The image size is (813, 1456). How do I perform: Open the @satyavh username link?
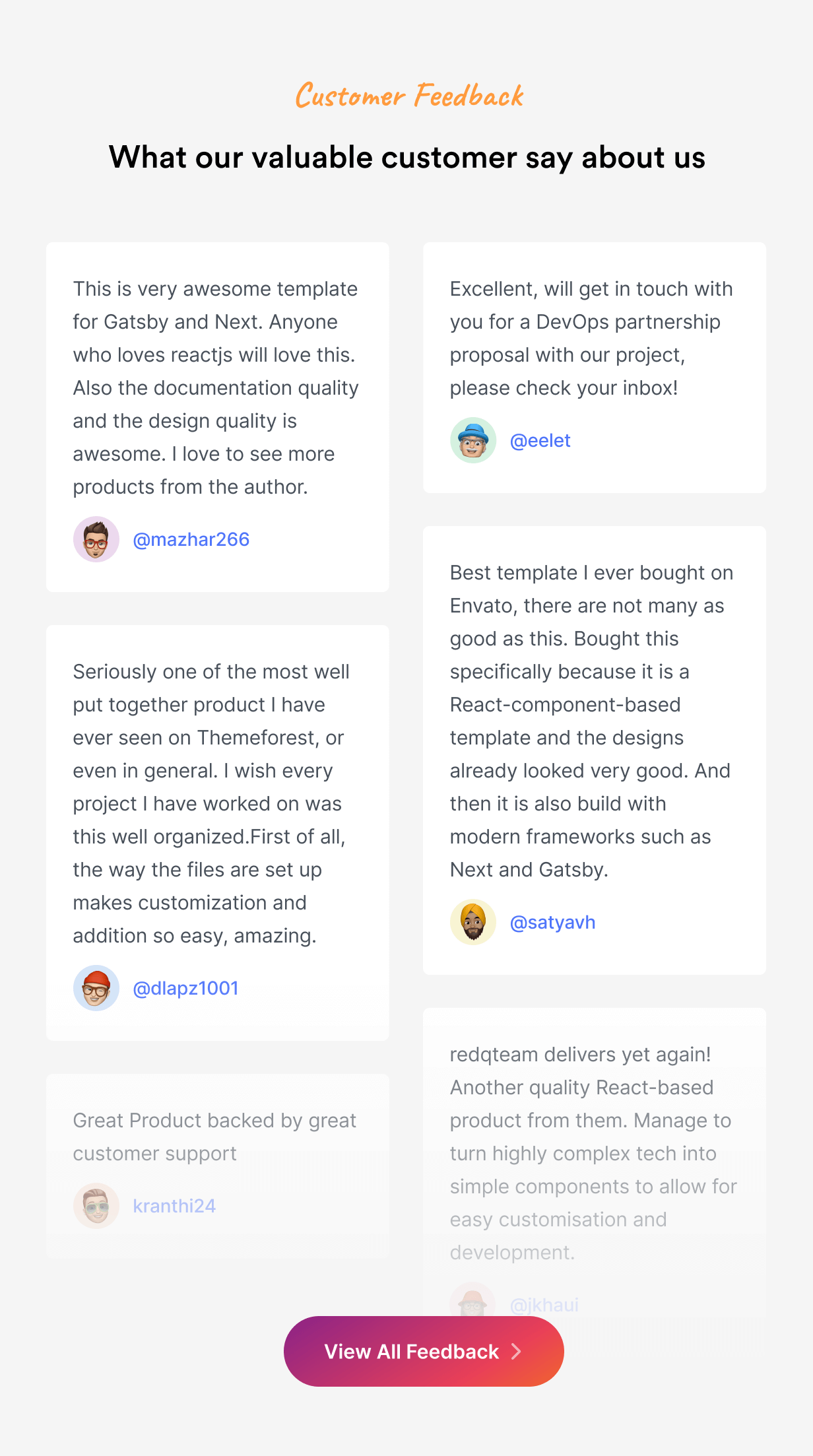pyautogui.click(x=552, y=922)
